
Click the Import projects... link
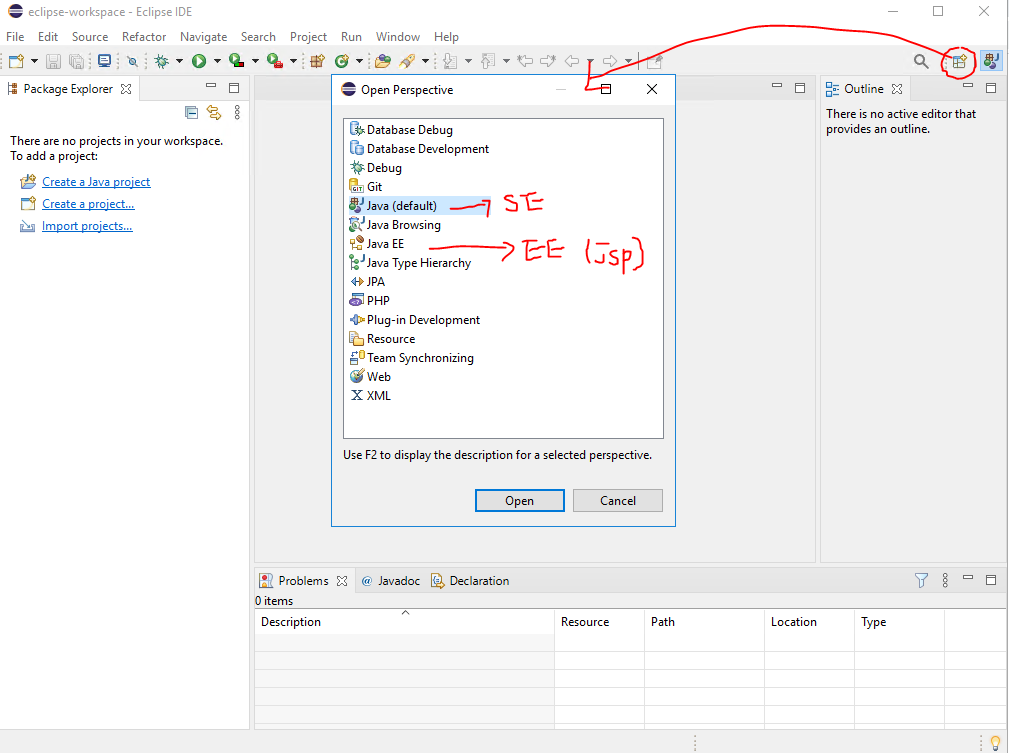pos(87,226)
